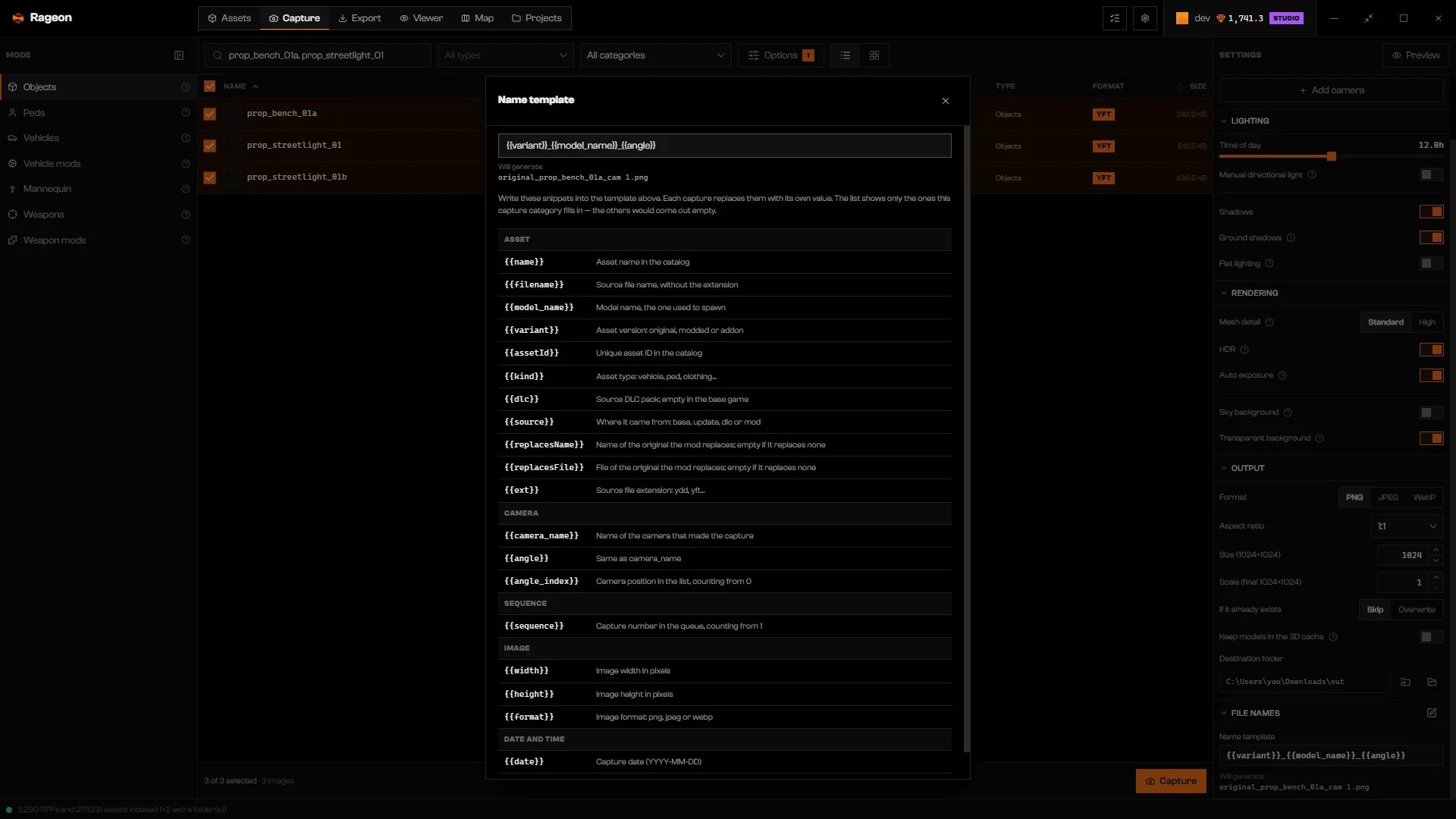Switch to the Projects tab
This screenshot has height=819, width=1456.
click(x=536, y=18)
